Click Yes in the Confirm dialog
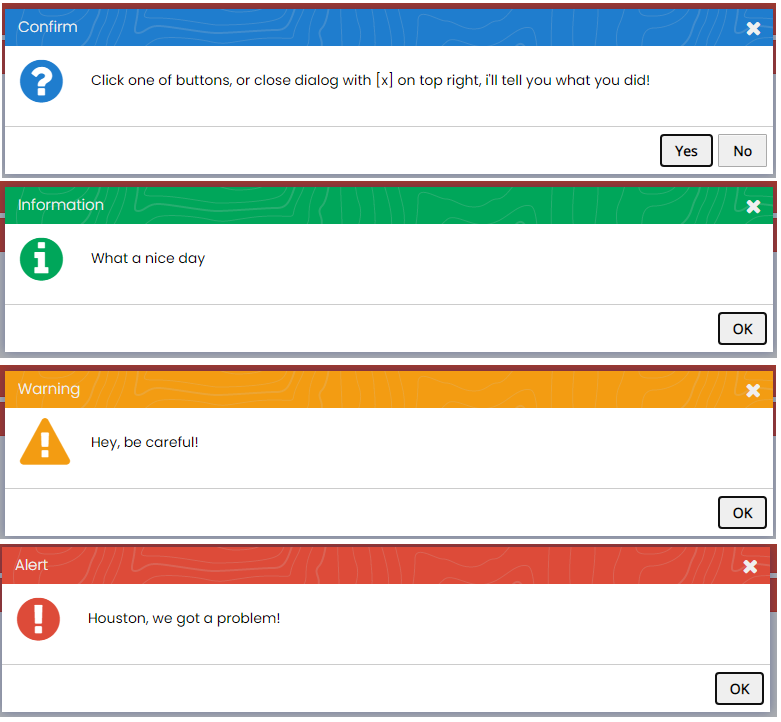Image resolution: width=781 pixels, height=722 pixels. pyautogui.click(x=686, y=150)
